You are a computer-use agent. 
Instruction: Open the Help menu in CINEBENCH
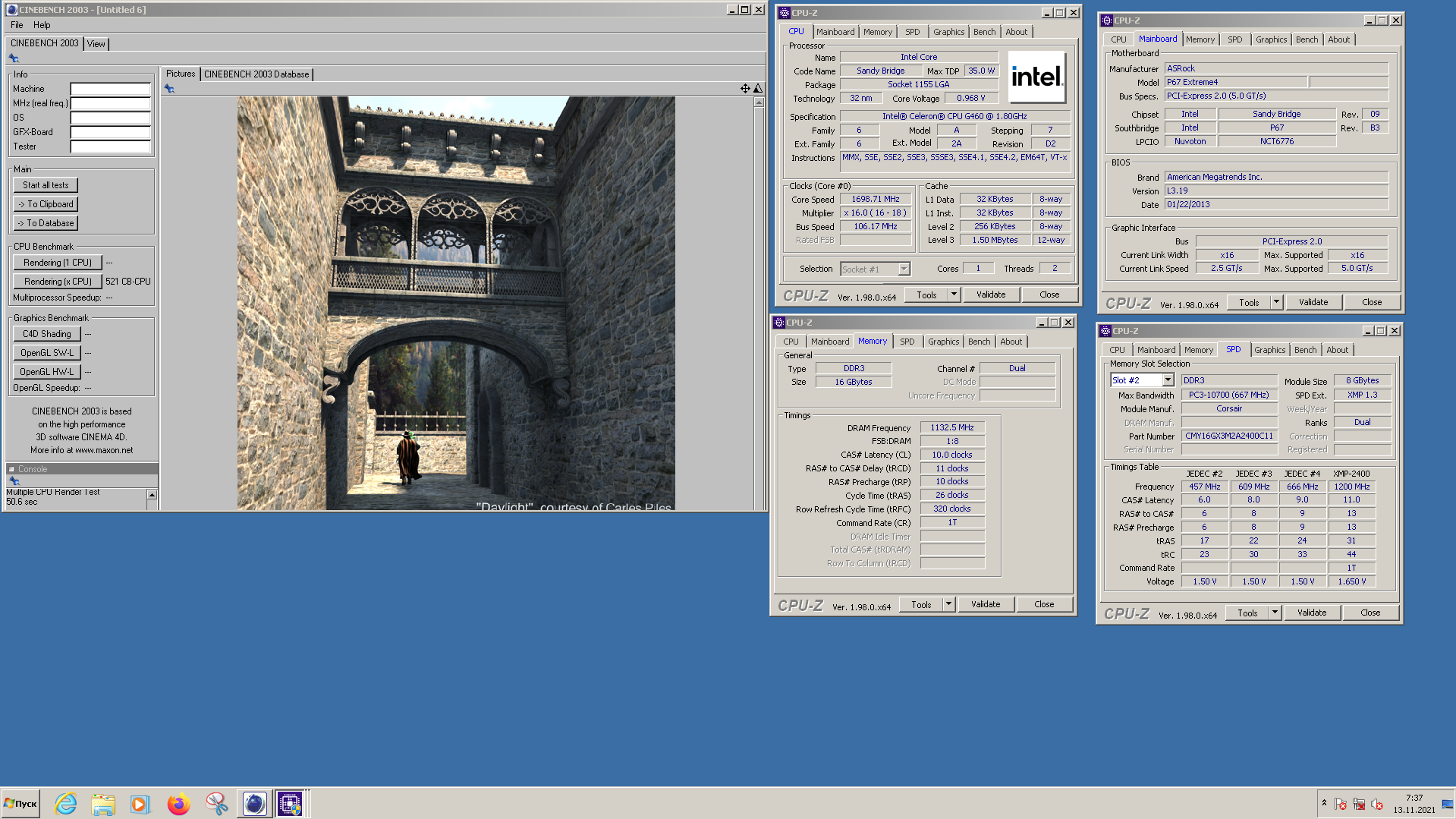42,25
